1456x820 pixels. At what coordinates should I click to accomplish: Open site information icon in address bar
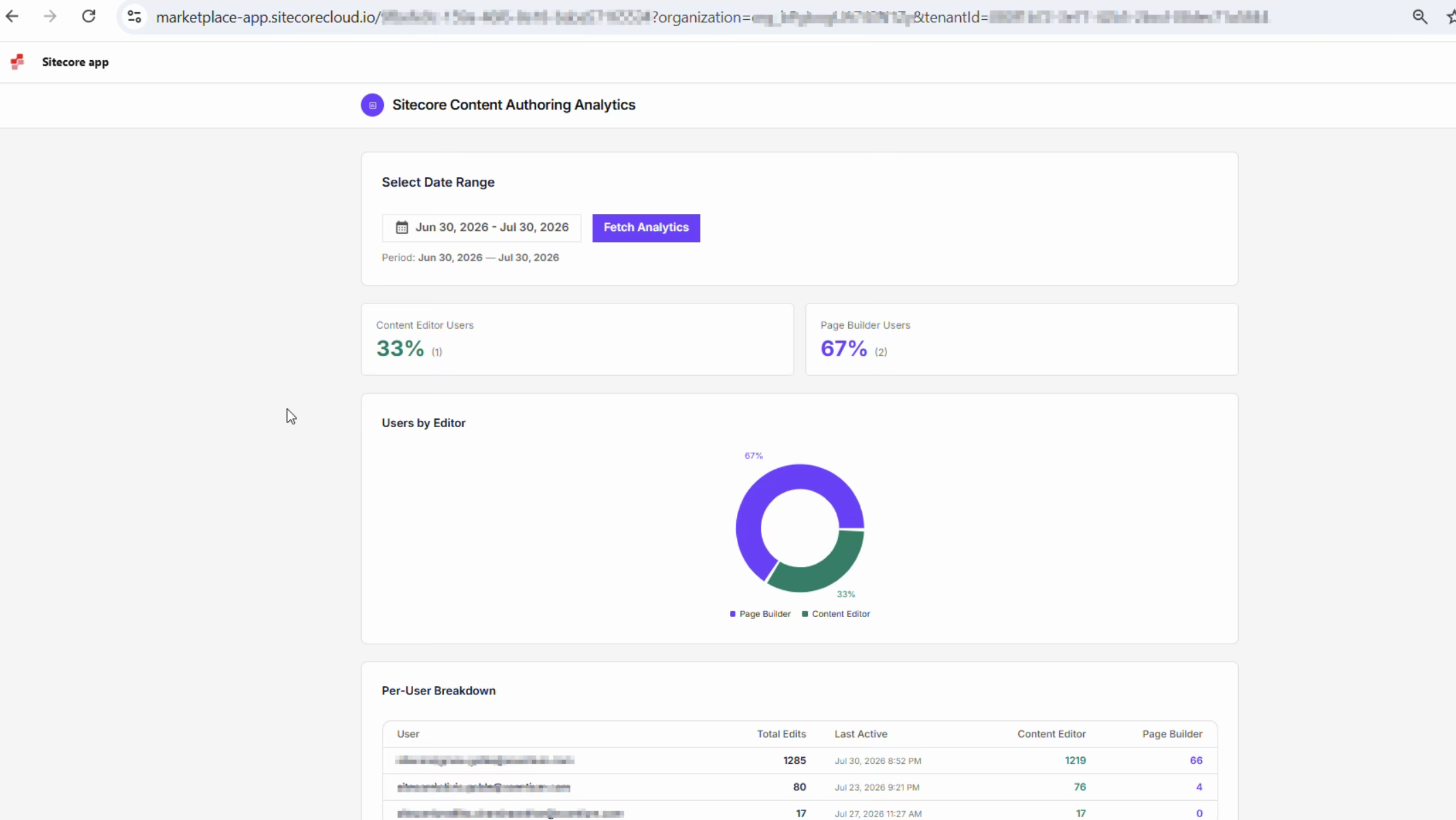pyautogui.click(x=135, y=16)
